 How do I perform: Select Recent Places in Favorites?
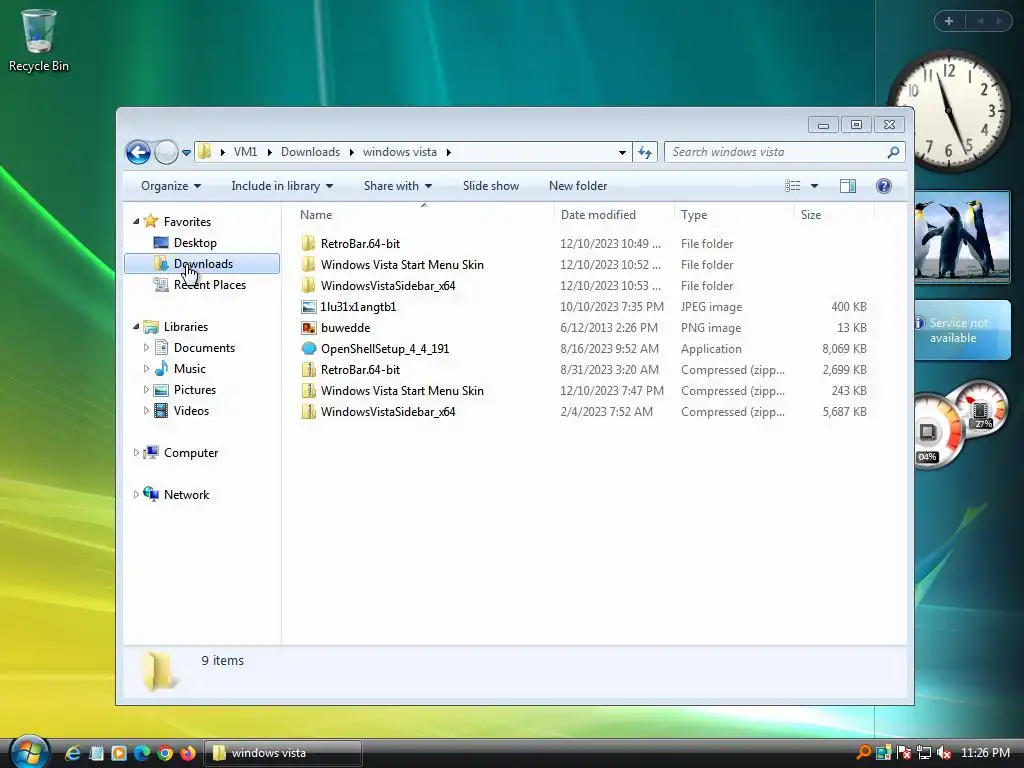pyautogui.click(x=210, y=285)
